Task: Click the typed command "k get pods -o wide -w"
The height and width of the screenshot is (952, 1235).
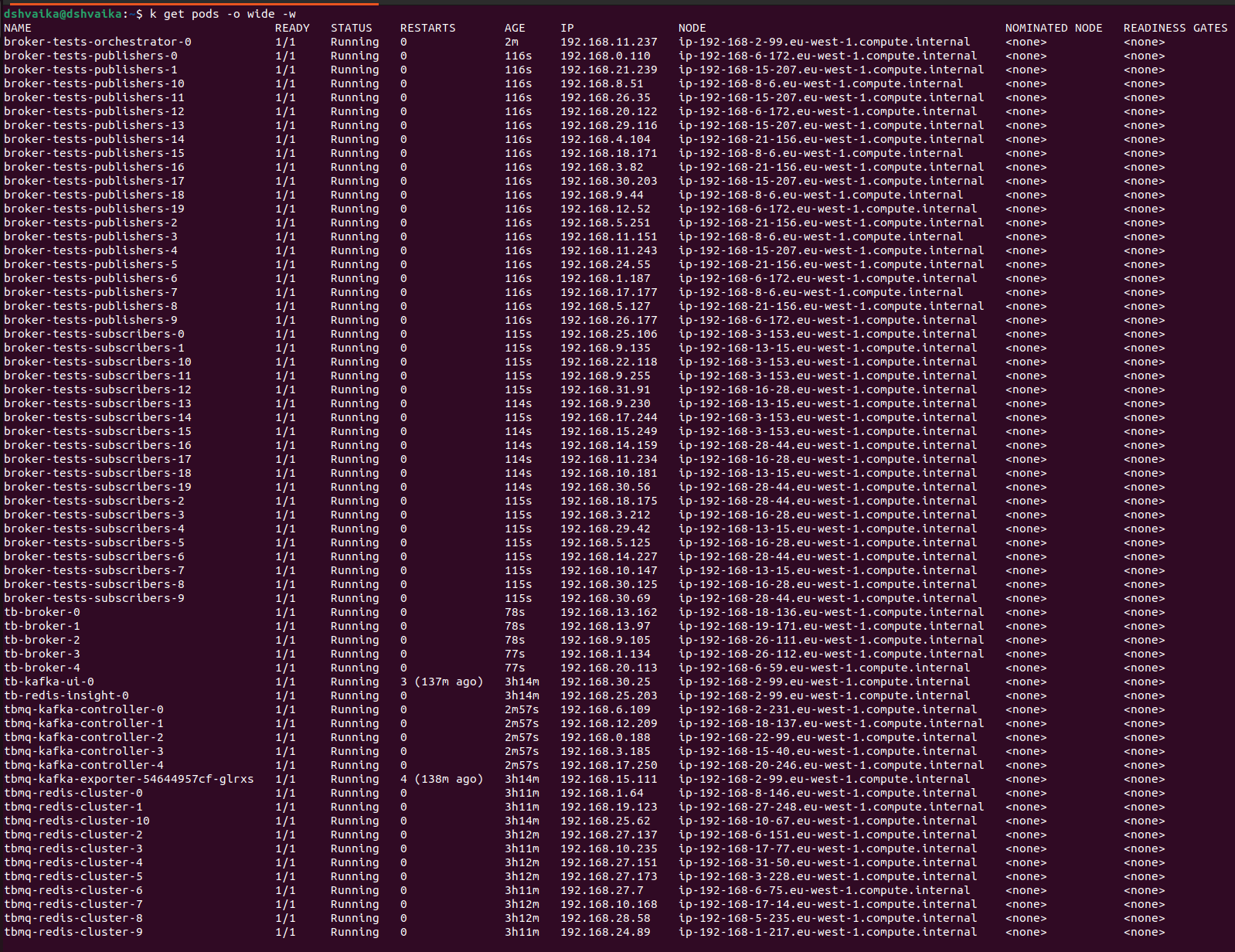Action: [223, 14]
